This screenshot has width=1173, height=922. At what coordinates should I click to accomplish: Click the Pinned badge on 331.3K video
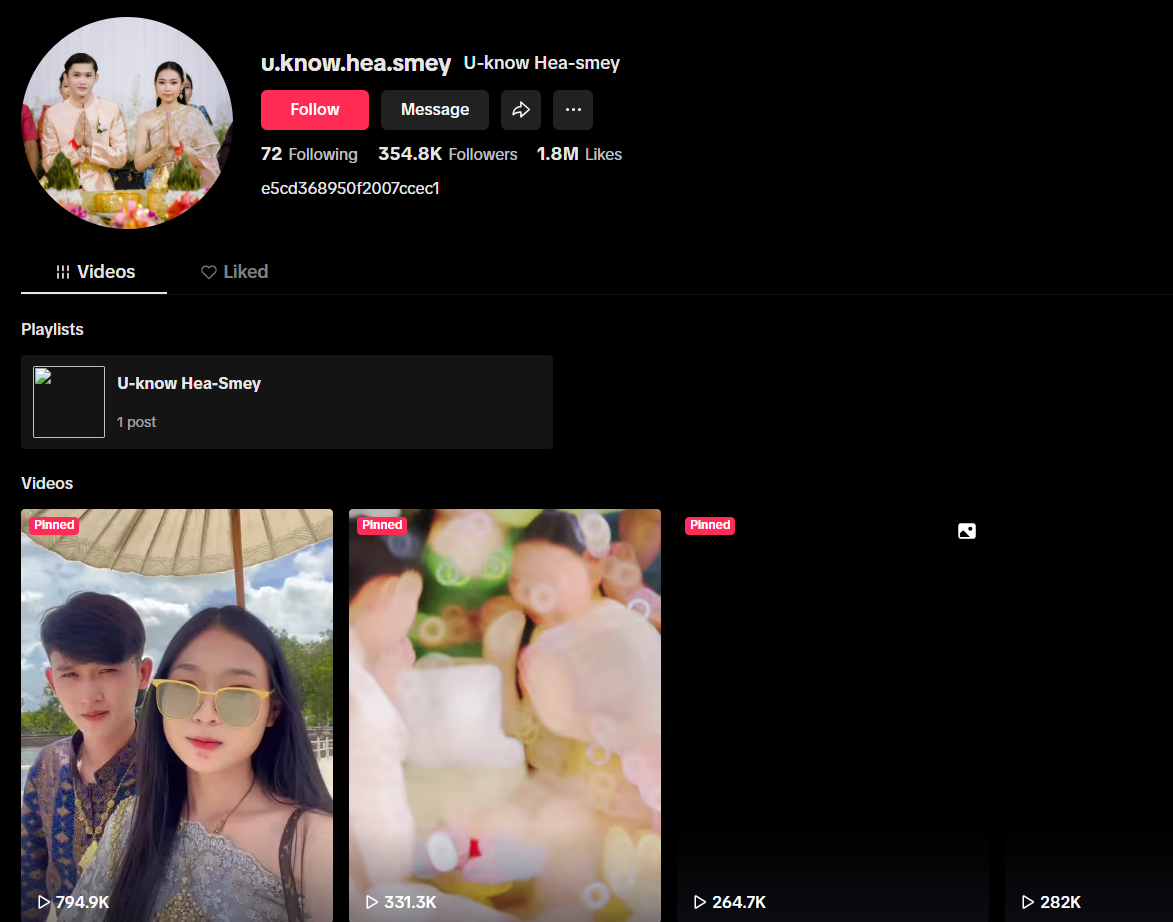(382, 525)
